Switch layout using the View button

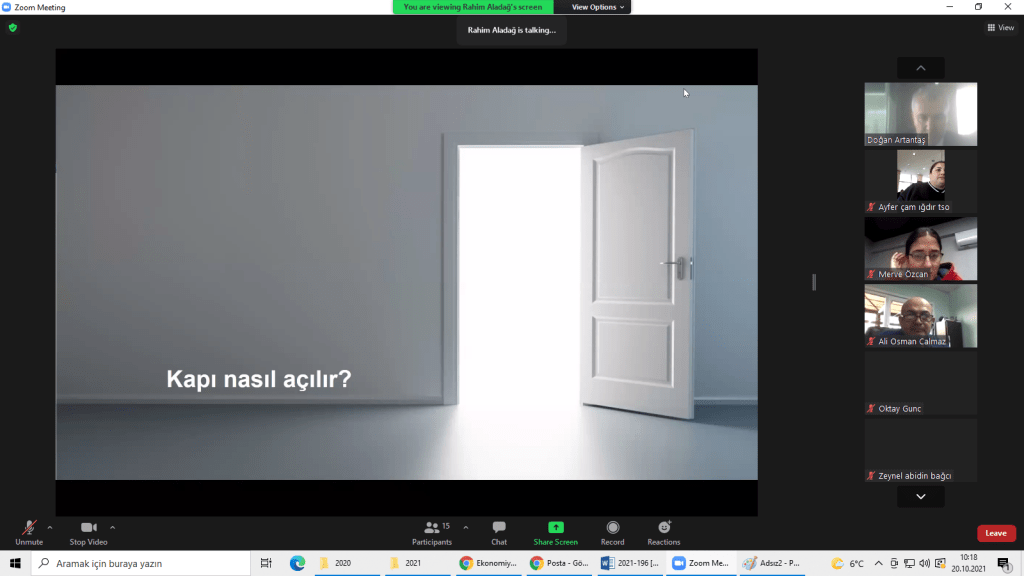pos(1000,28)
